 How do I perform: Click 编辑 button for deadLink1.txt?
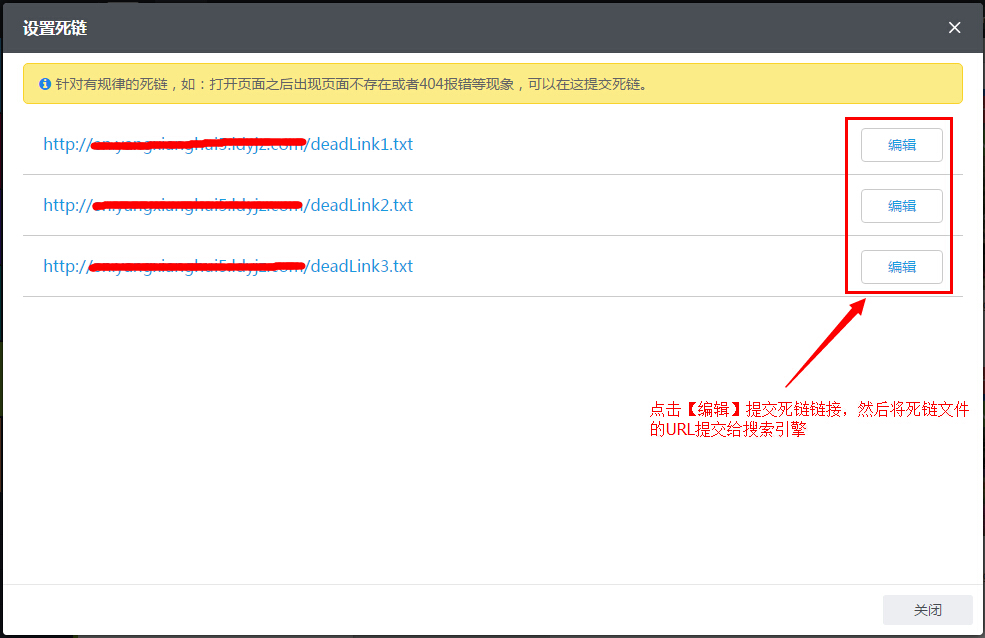click(x=901, y=144)
